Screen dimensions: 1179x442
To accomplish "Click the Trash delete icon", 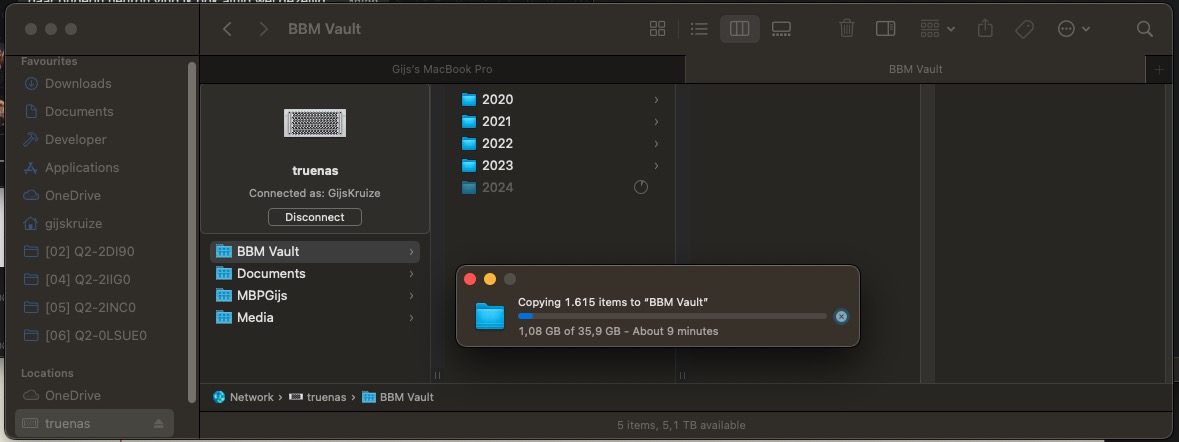I will pyautogui.click(x=847, y=29).
